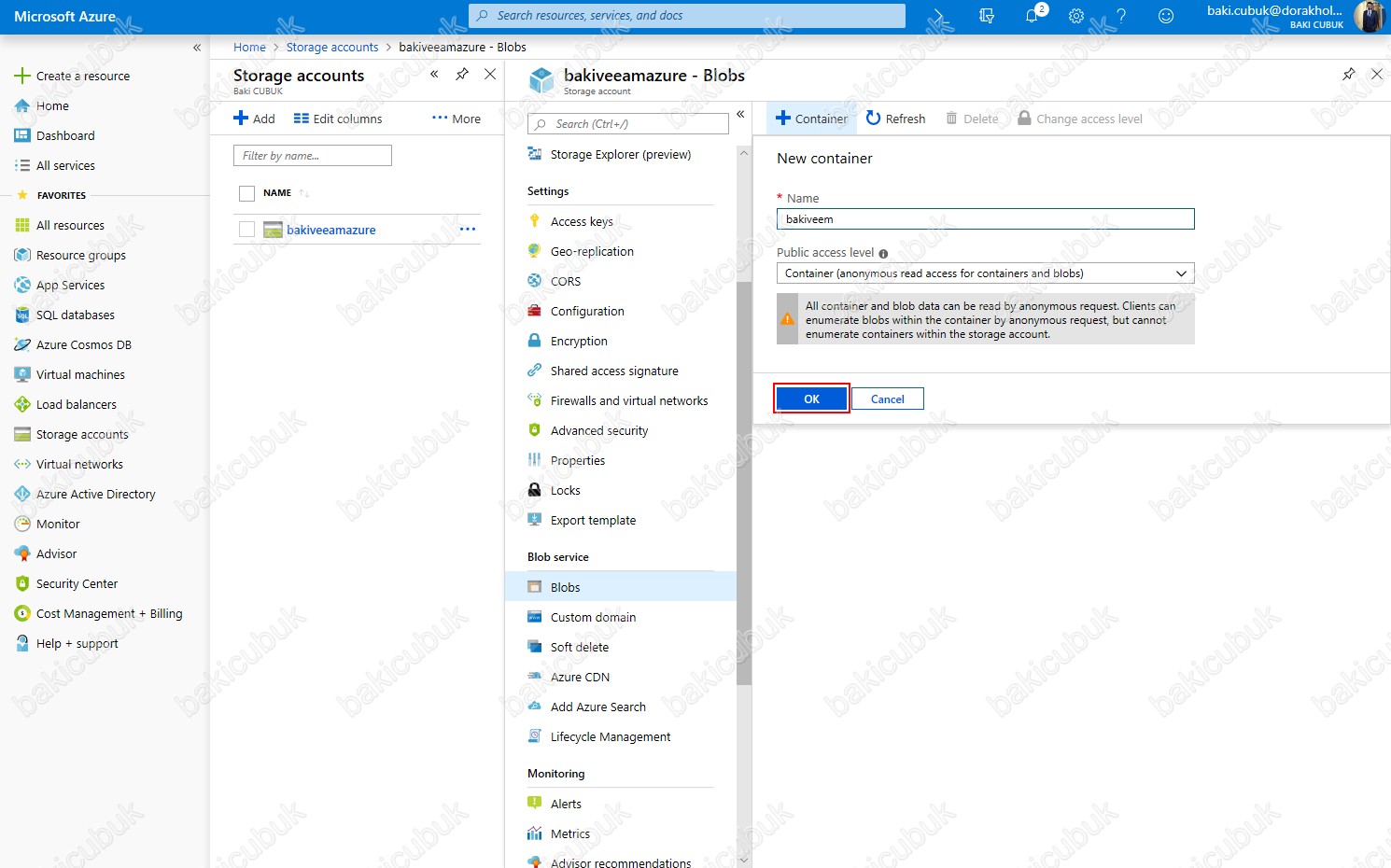Click the public access level info icon
The height and width of the screenshot is (868, 1391).
point(883,253)
